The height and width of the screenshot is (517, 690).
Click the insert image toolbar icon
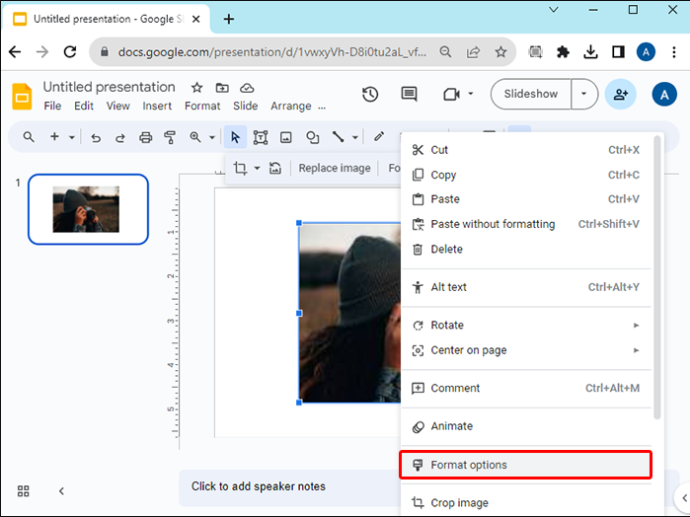pyautogui.click(x=286, y=137)
